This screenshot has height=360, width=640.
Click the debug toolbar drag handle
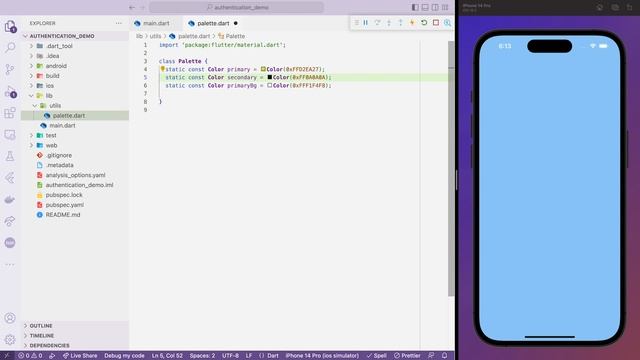point(356,23)
